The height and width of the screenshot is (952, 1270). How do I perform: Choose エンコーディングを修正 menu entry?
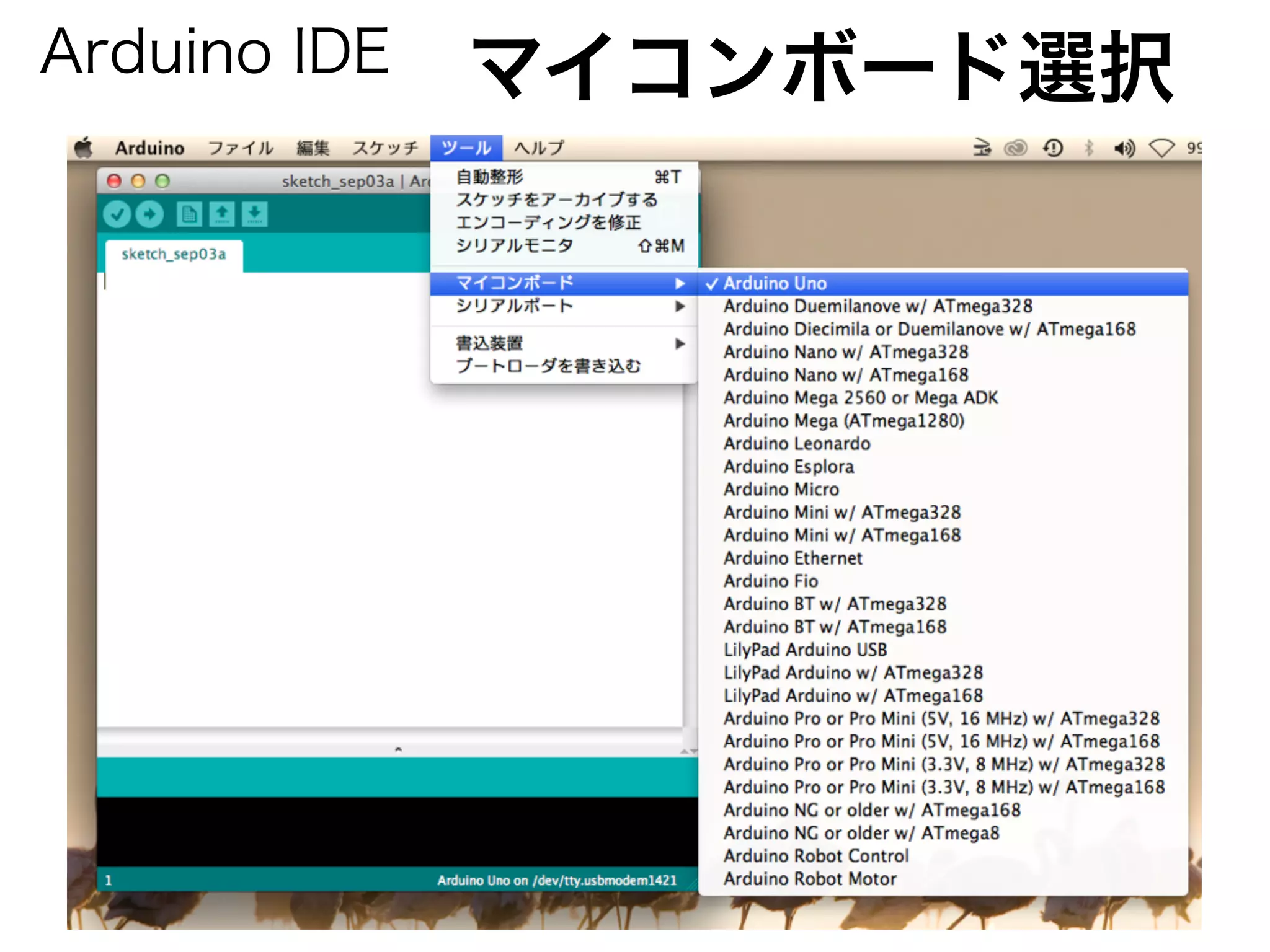[564, 223]
